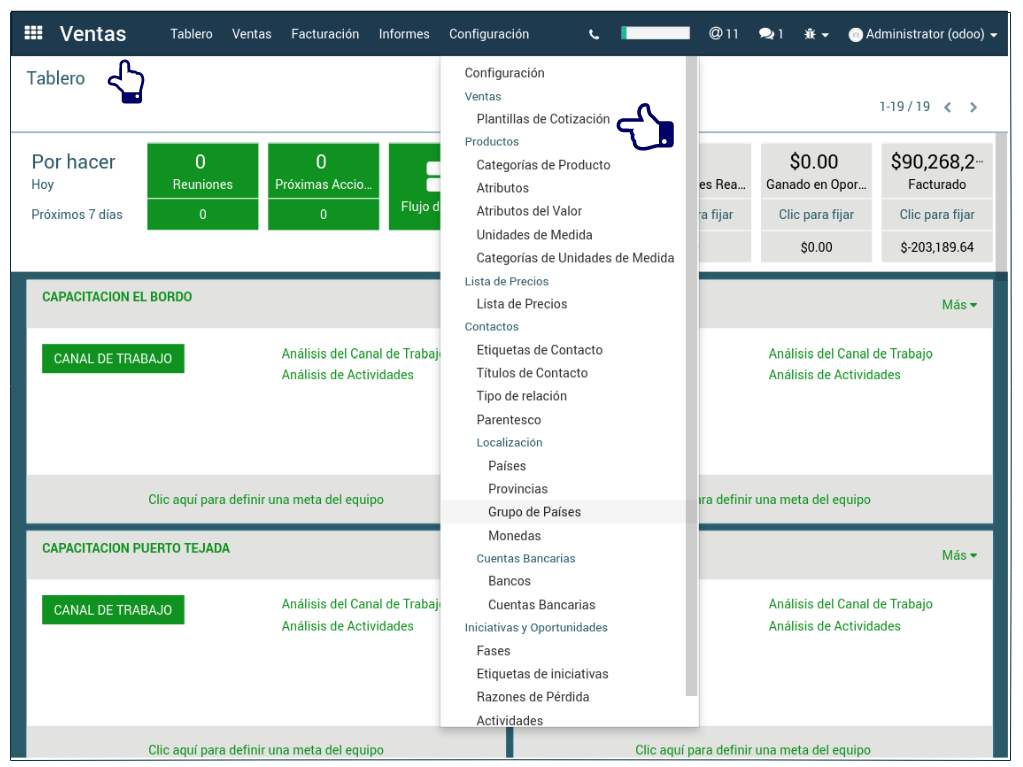
Task: Open the chat conversations icon
Action: tap(770, 34)
